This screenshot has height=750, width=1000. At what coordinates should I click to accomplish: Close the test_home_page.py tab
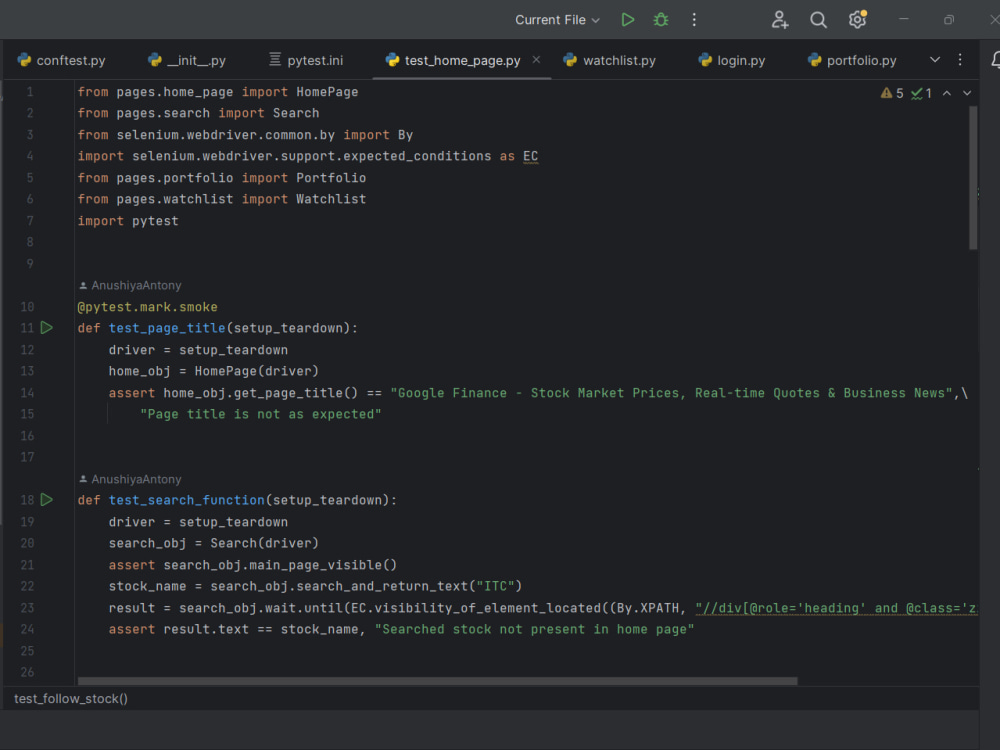point(536,61)
